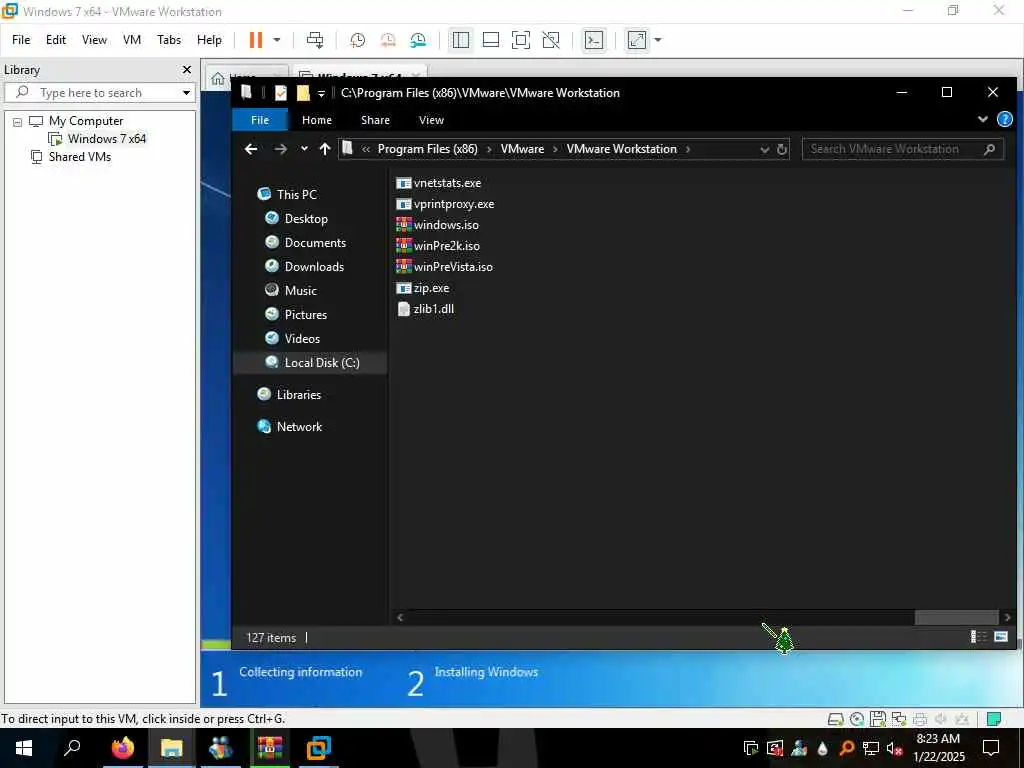Select zip.exe file
This screenshot has height=768, width=1024.
tap(423, 288)
